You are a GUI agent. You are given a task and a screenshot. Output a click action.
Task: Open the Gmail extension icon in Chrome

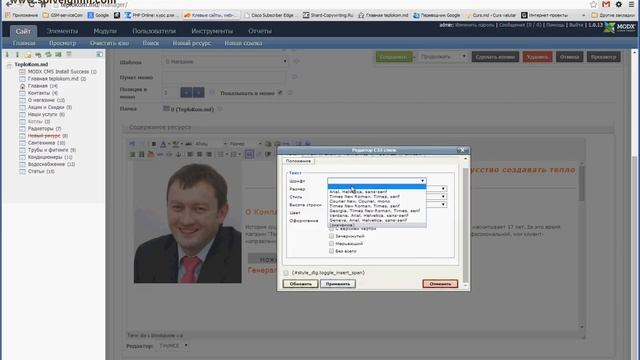[x=606, y=4]
